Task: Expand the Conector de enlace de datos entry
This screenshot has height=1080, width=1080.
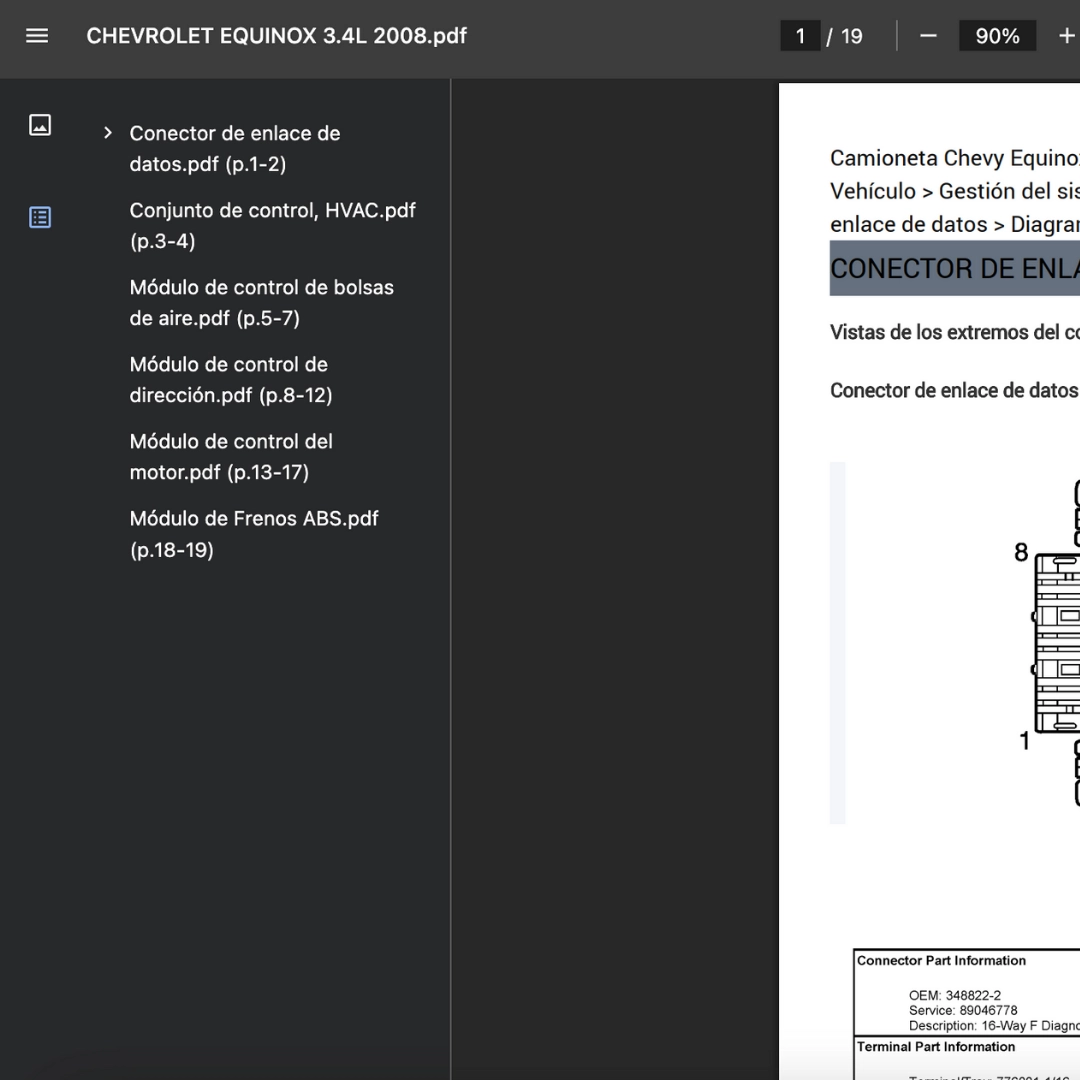Action: coord(108,134)
